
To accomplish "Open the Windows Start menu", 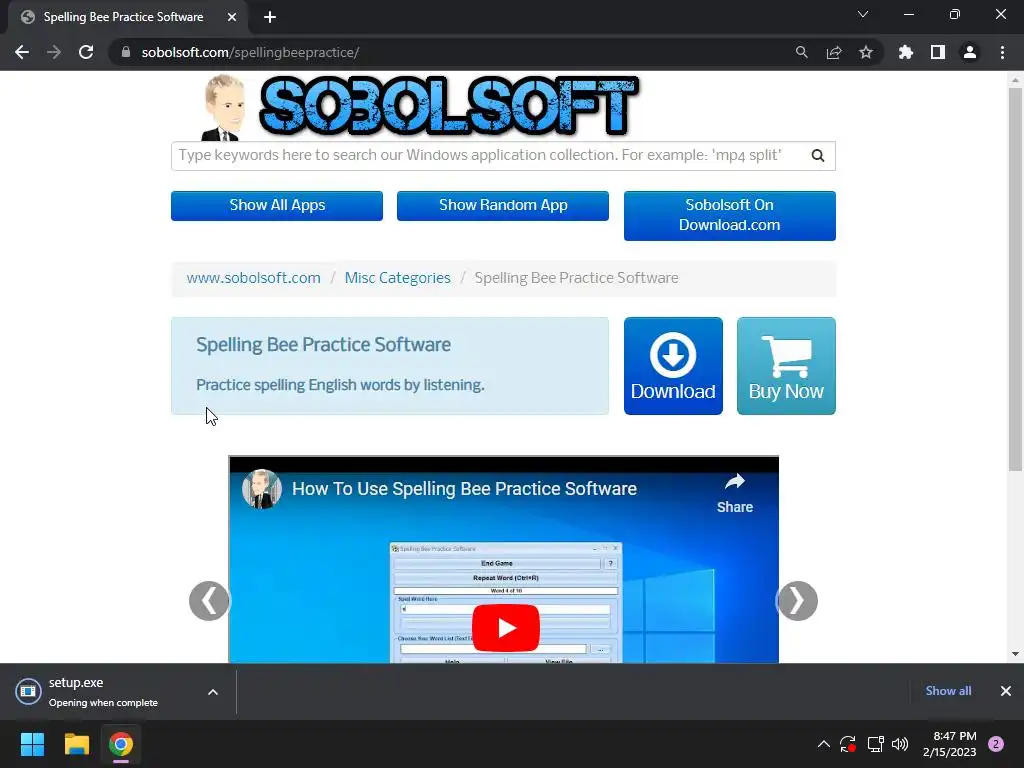I will pos(32,744).
